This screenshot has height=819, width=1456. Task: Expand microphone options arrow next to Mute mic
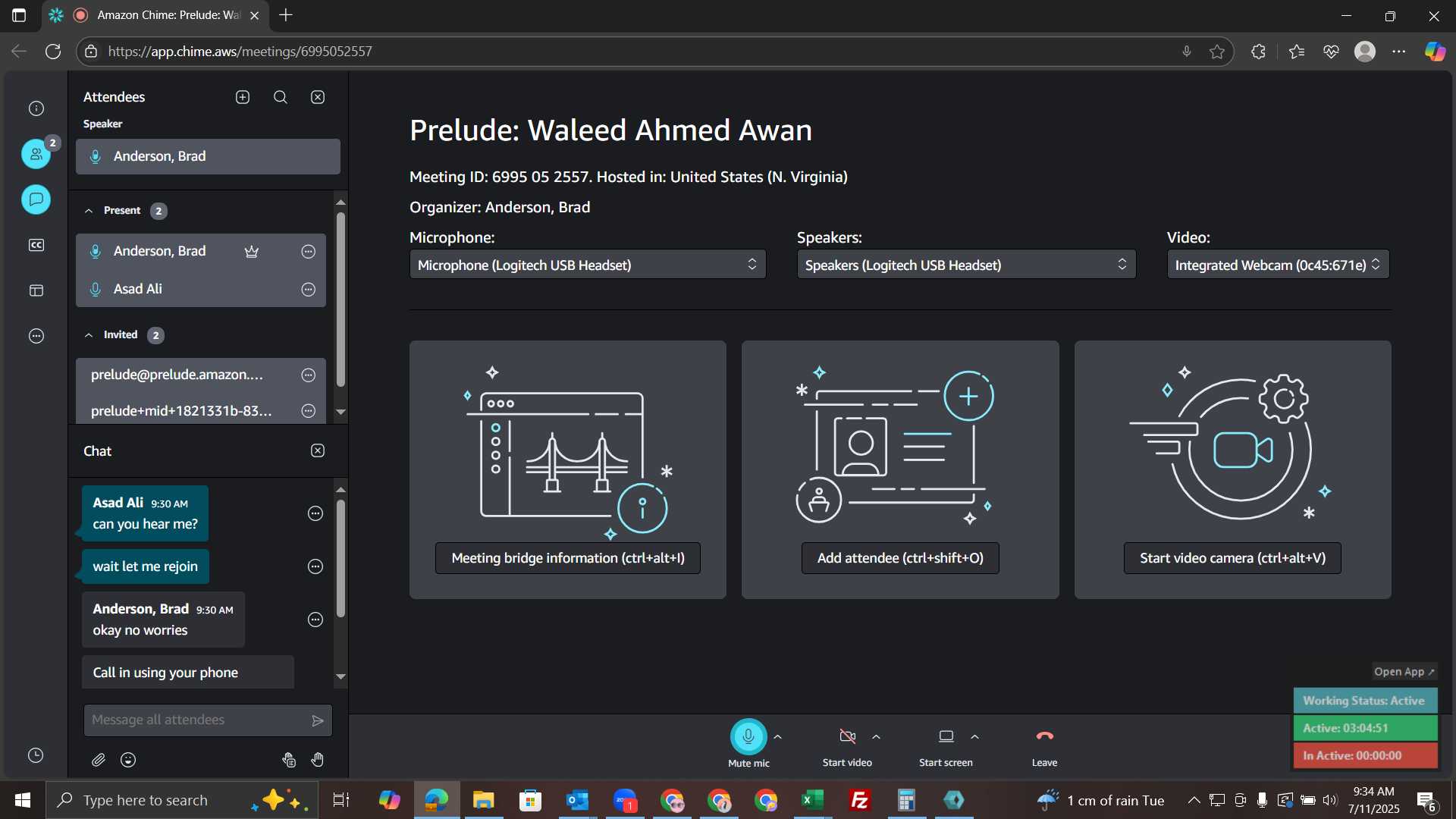pyautogui.click(x=777, y=736)
